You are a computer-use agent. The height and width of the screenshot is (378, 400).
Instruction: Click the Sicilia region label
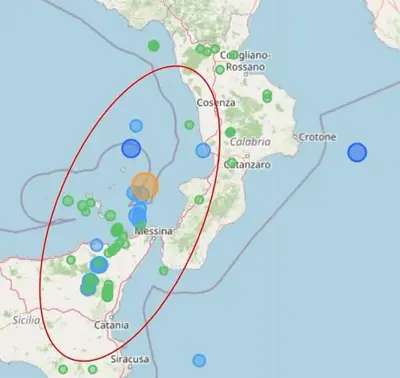point(26,320)
